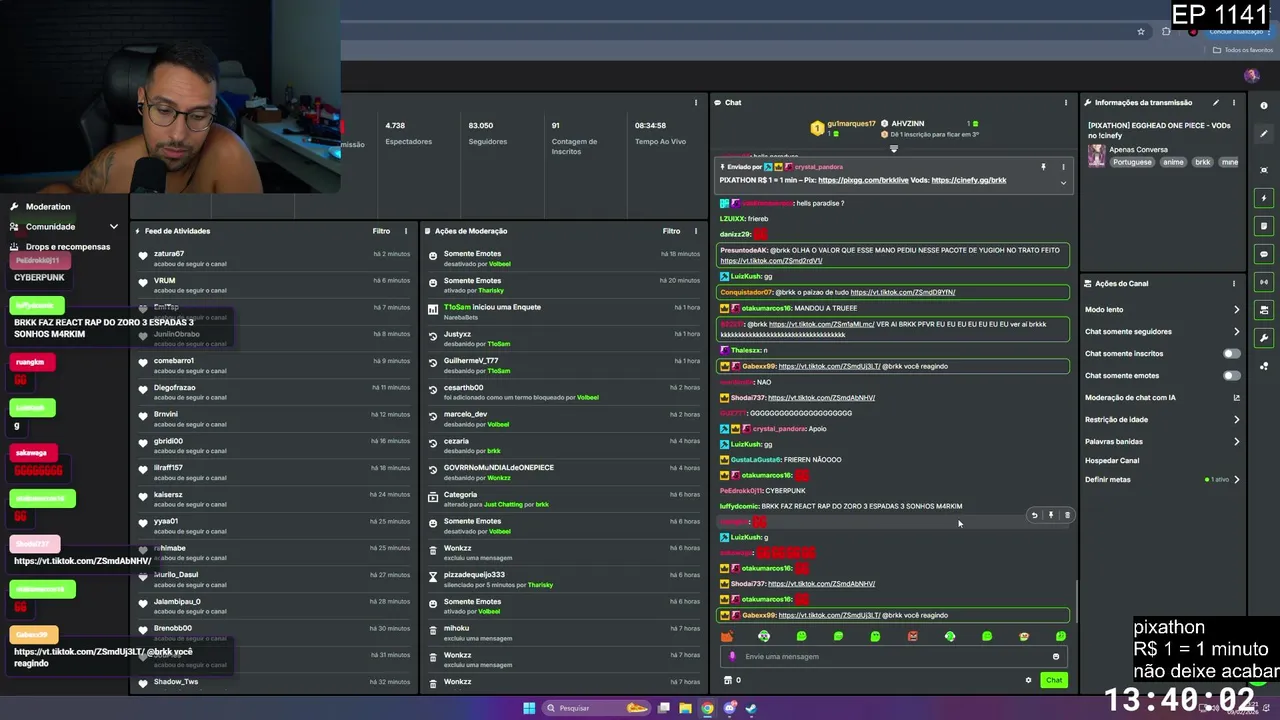Open Chrome from the taskbar

coord(707,708)
